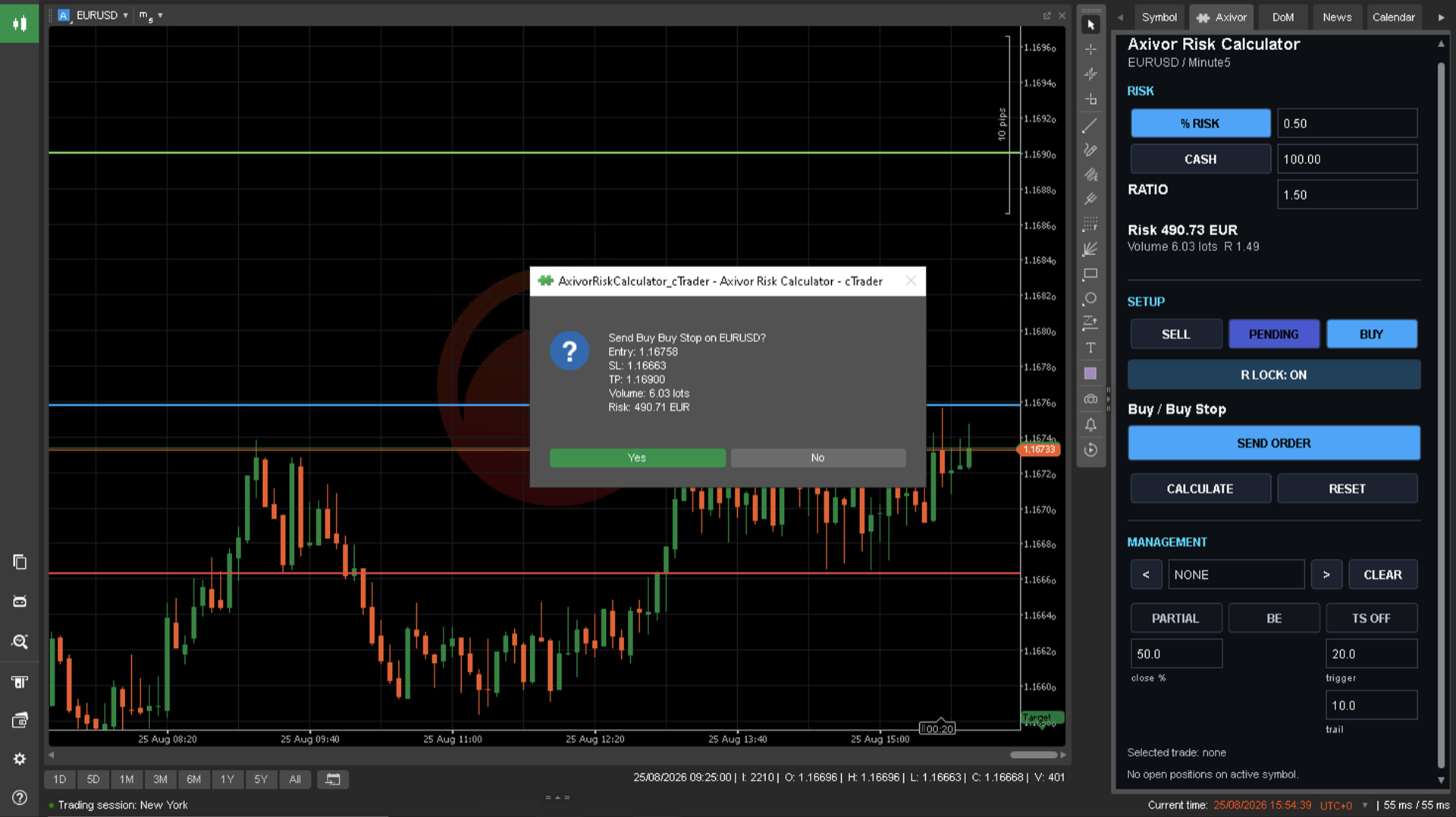Toggle the BE break-even button
1456x817 pixels.
tap(1274, 618)
